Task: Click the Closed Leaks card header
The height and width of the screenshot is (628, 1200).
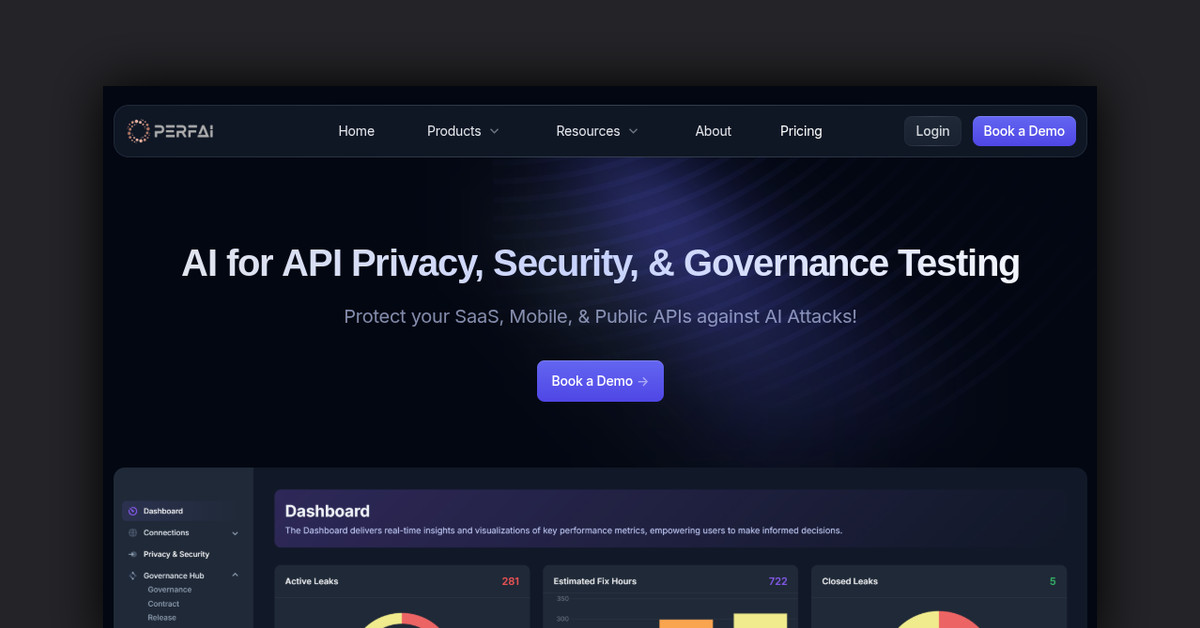Action: pos(939,581)
